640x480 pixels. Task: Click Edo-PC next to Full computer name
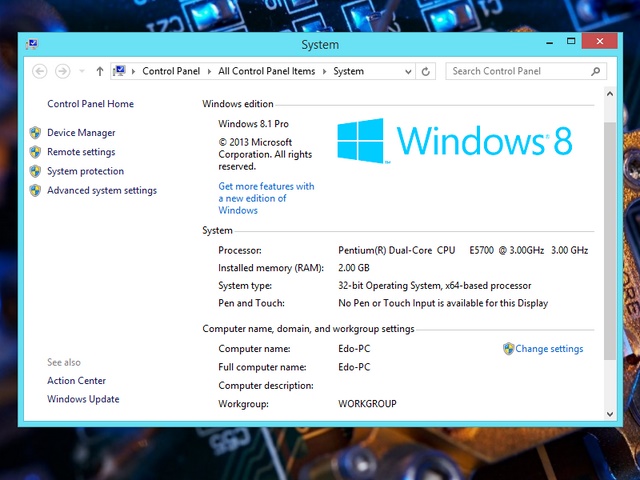tap(354, 367)
